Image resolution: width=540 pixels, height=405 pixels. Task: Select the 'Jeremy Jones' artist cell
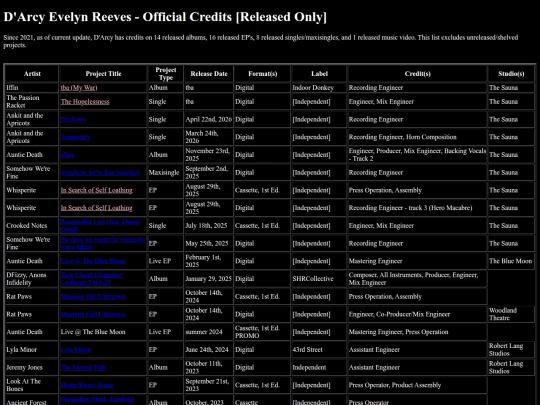pyautogui.click(x=32, y=367)
